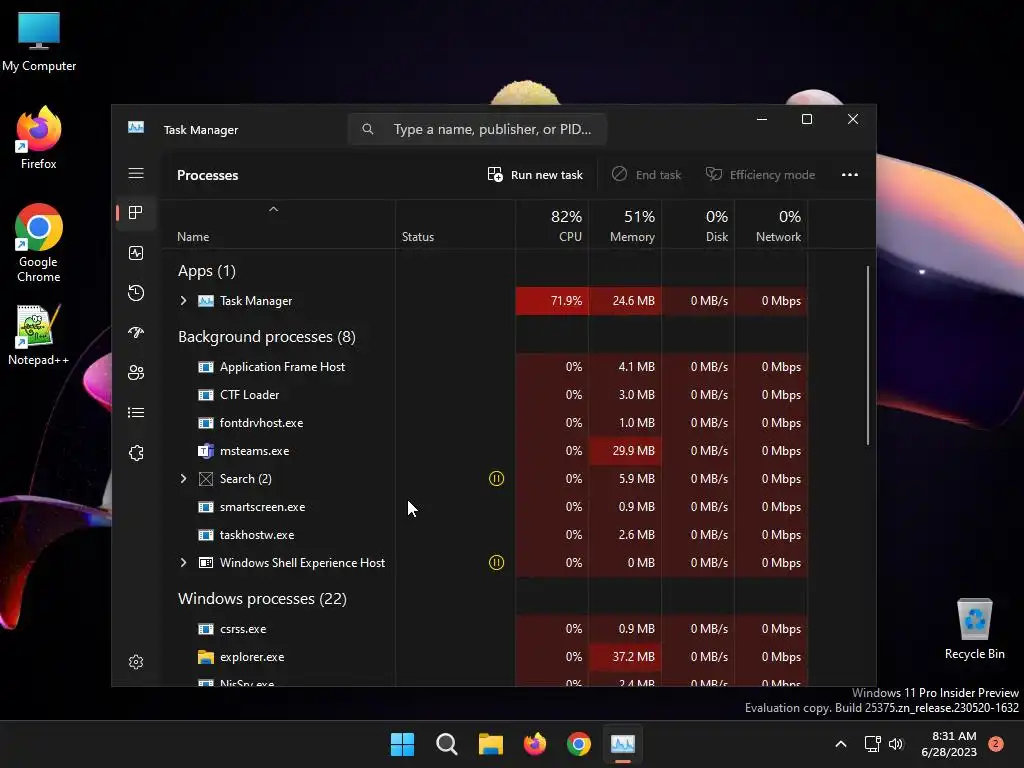The width and height of the screenshot is (1024, 768).
Task: Click the process list vertical scrollbar
Action: click(x=867, y=355)
